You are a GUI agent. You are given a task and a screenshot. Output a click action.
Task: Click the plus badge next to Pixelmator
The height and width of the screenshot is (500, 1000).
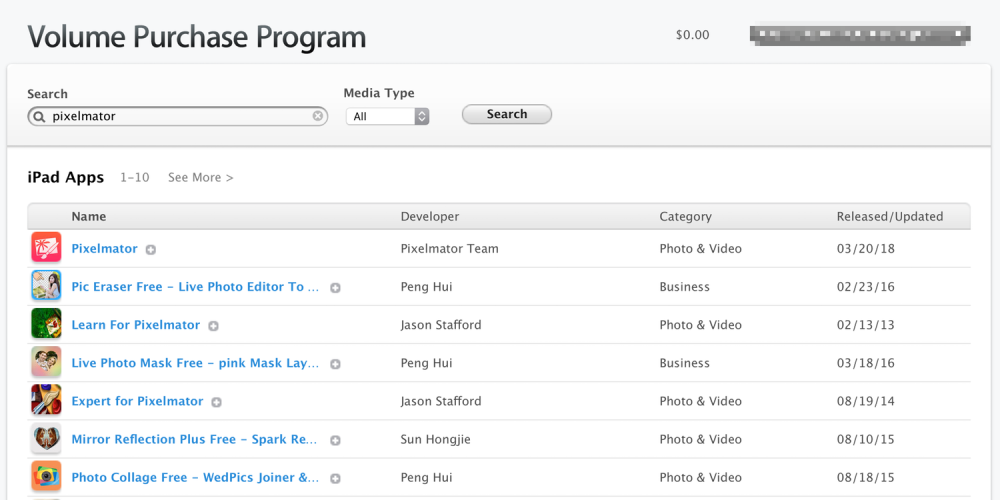(x=151, y=250)
